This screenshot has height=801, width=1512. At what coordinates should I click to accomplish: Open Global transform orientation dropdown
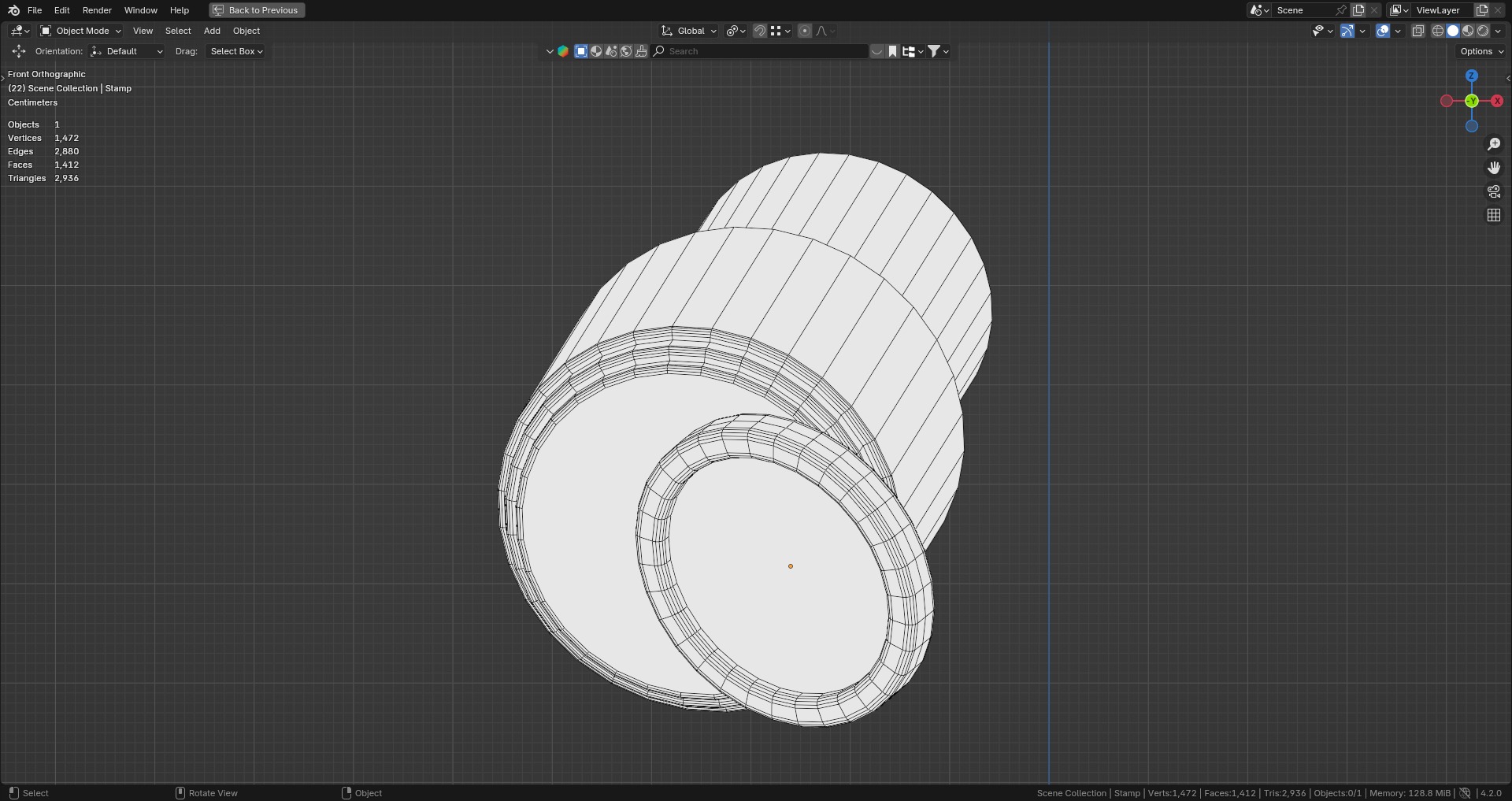[x=689, y=31]
